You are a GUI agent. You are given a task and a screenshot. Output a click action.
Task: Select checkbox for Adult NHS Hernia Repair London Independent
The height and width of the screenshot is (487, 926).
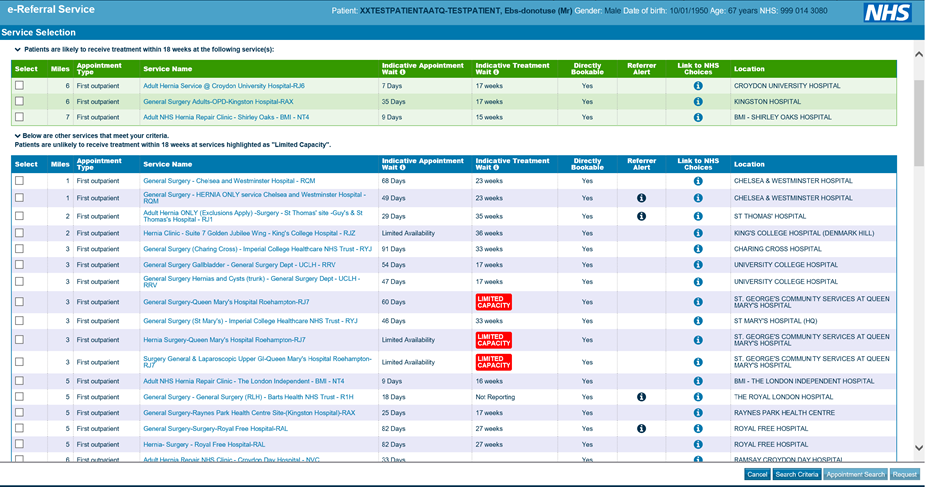click(x=19, y=381)
